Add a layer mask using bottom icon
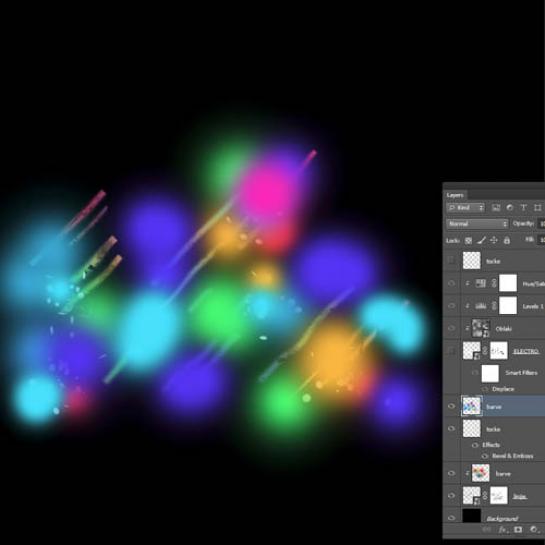The image size is (545, 545). pos(518,529)
